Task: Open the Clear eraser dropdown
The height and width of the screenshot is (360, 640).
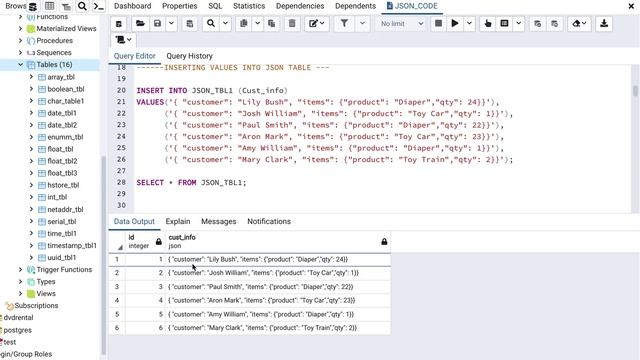Action: (579, 24)
